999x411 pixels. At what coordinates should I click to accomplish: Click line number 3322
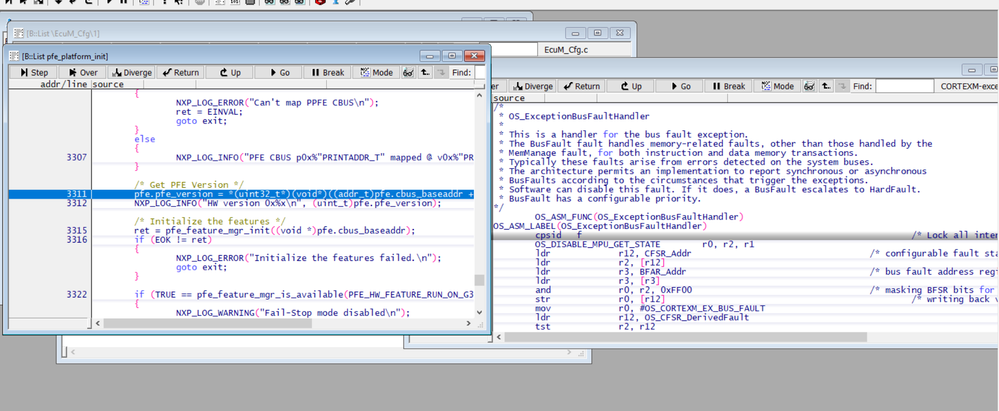pyautogui.click(x=76, y=294)
